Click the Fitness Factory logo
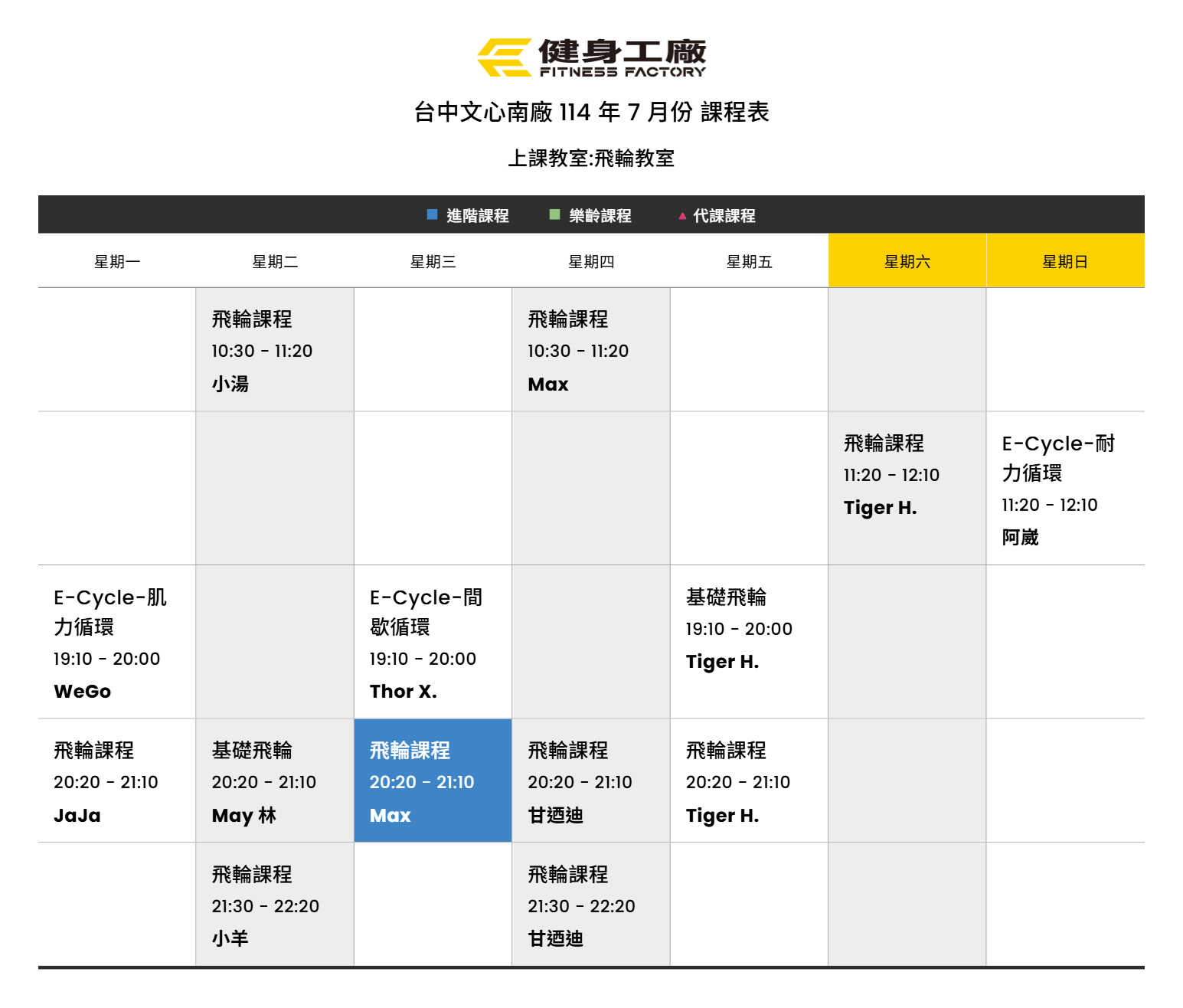 click(x=591, y=57)
